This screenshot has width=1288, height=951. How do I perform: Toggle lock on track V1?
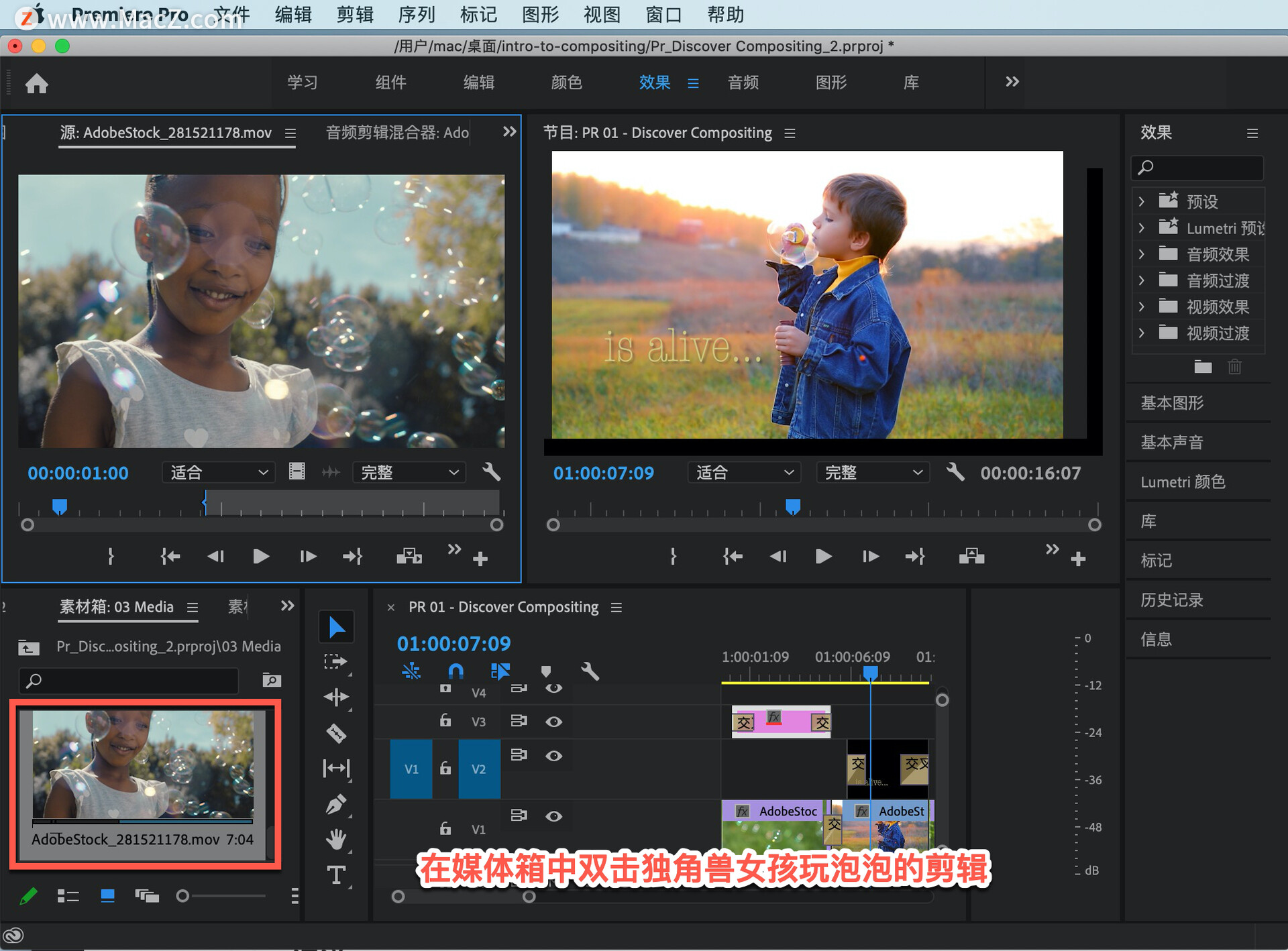click(445, 828)
